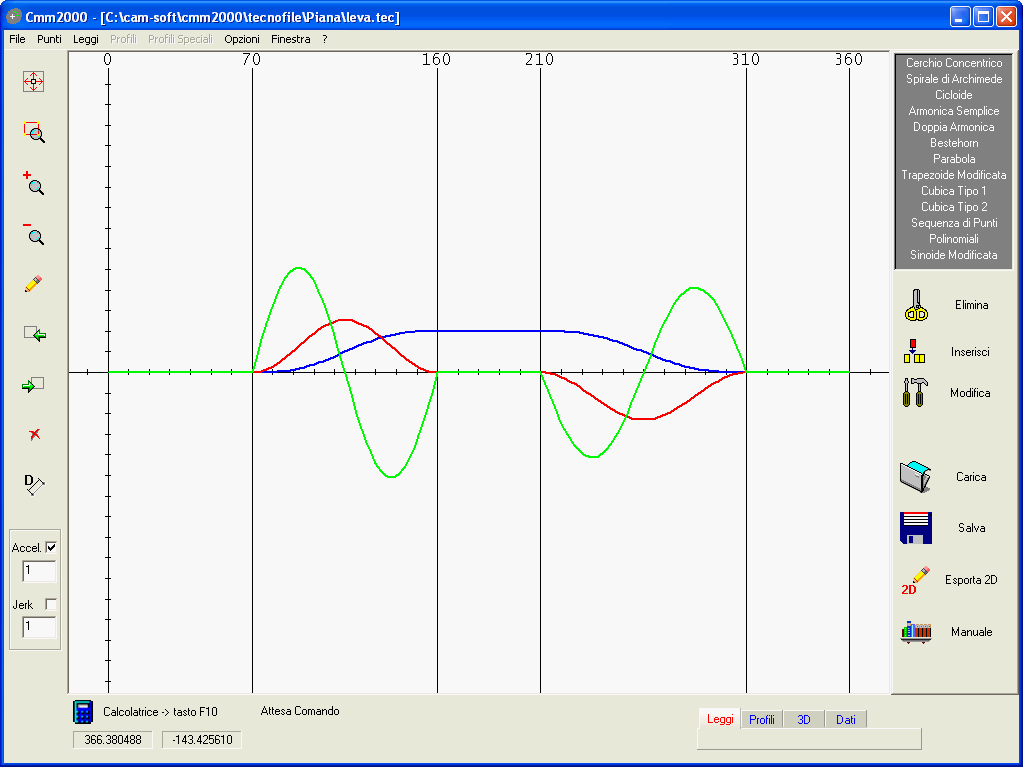This screenshot has height=767, width=1023.
Task: Open the Punti menu
Action: pyautogui.click(x=50, y=39)
